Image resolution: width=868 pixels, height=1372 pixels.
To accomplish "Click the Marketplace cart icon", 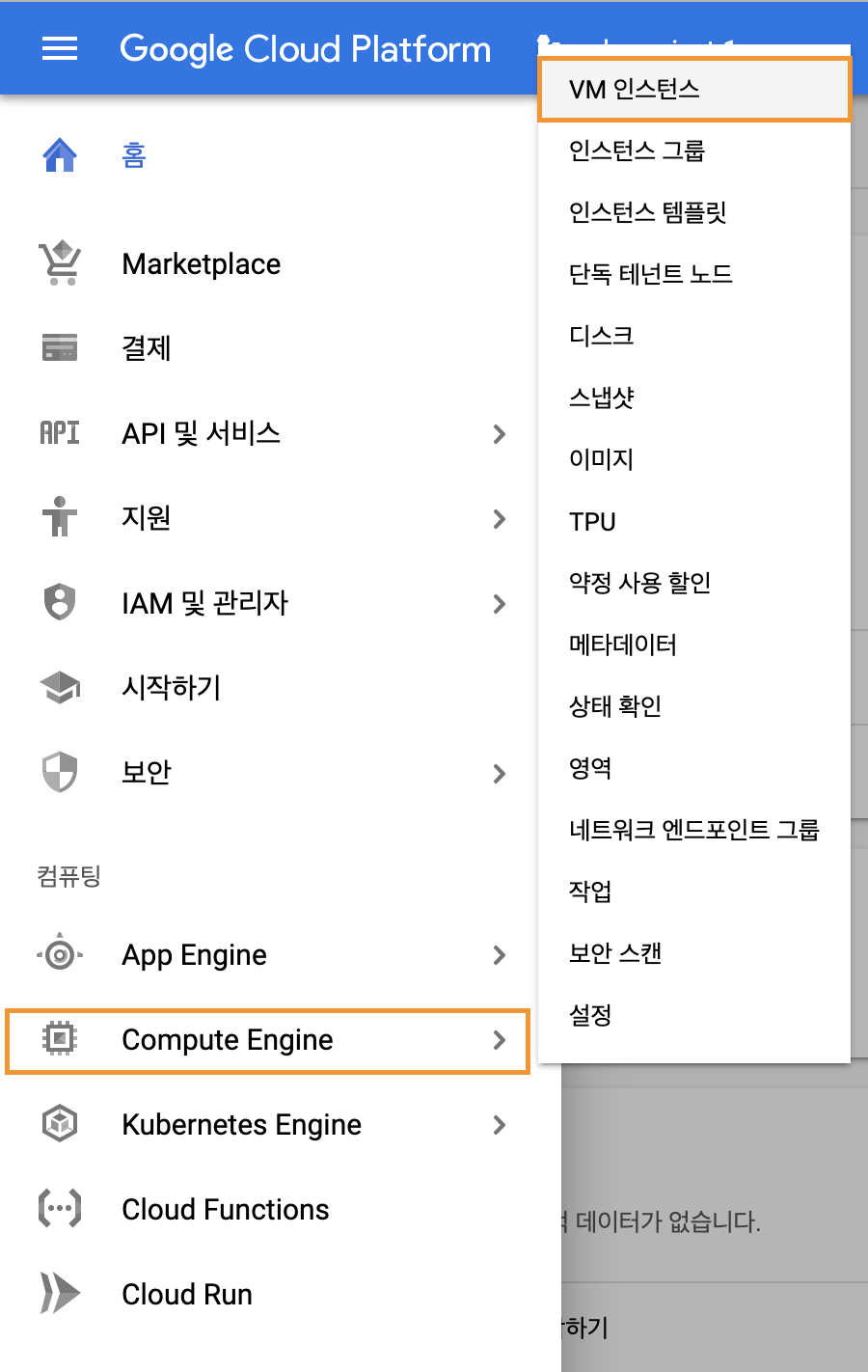I will coord(60,263).
